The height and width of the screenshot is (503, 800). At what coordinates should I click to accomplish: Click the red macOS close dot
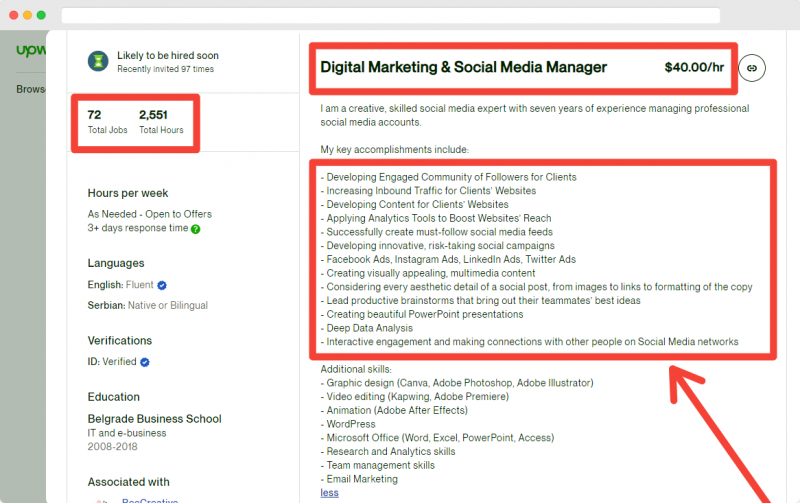pyautogui.click(x=14, y=15)
